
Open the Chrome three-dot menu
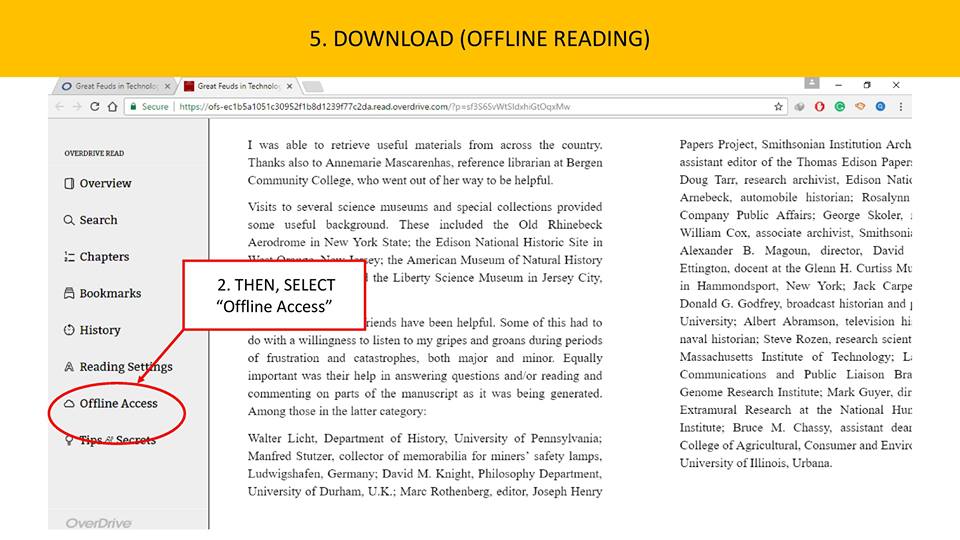[x=901, y=107]
